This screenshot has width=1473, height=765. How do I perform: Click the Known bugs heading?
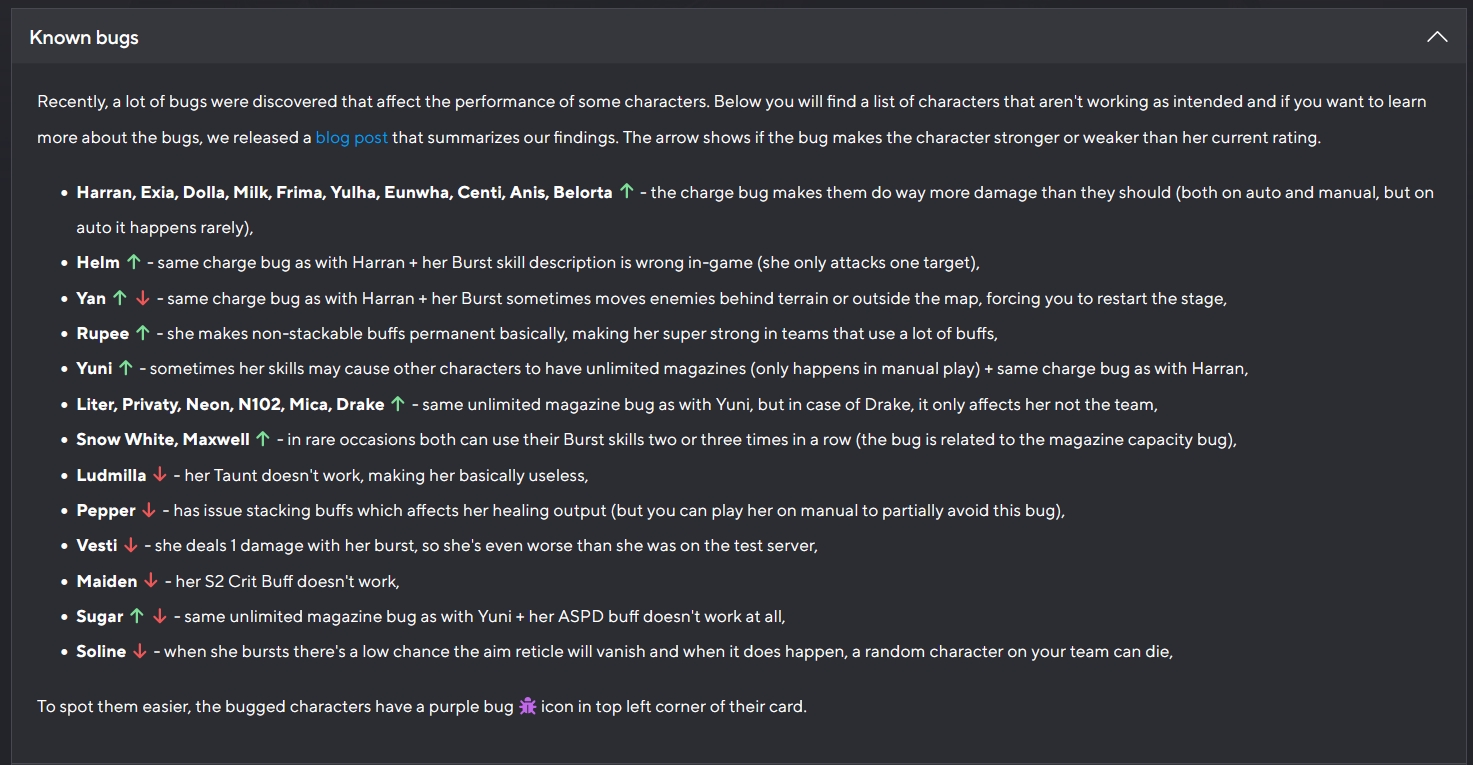click(84, 37)
